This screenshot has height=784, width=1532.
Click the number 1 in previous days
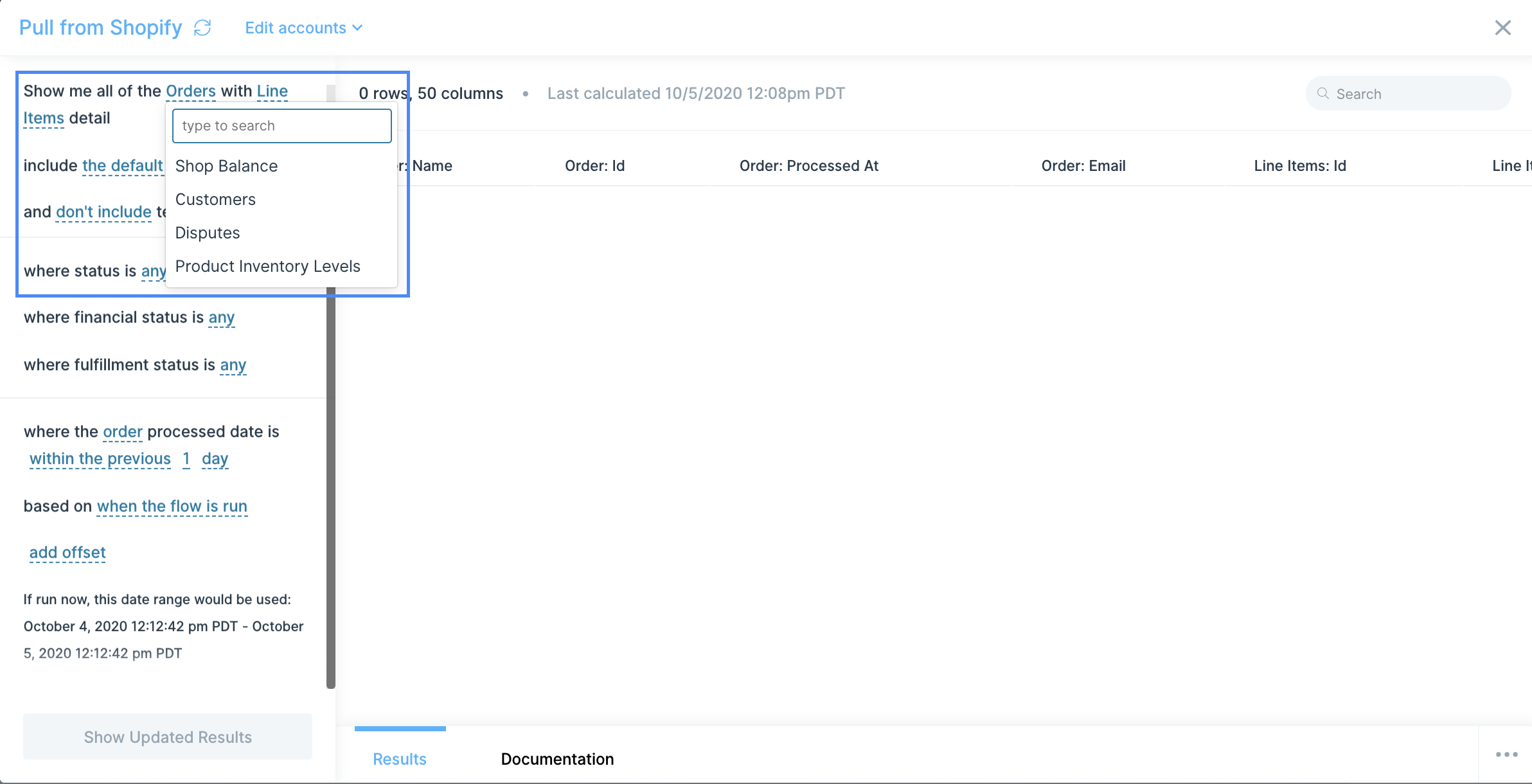186,458
